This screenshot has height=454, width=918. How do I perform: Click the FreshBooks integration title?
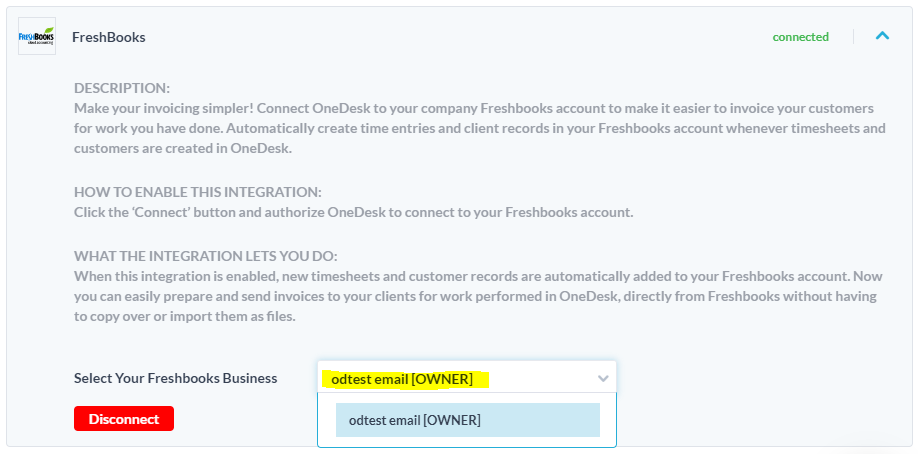(x=109, y=37)
